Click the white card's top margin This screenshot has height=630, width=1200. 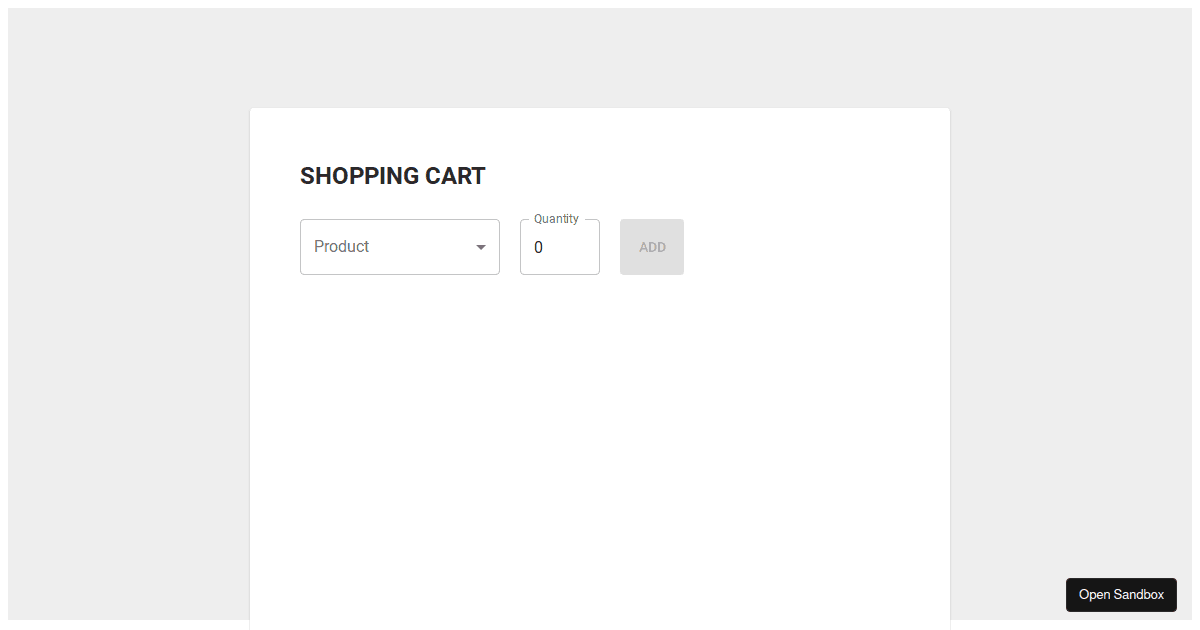600,134
